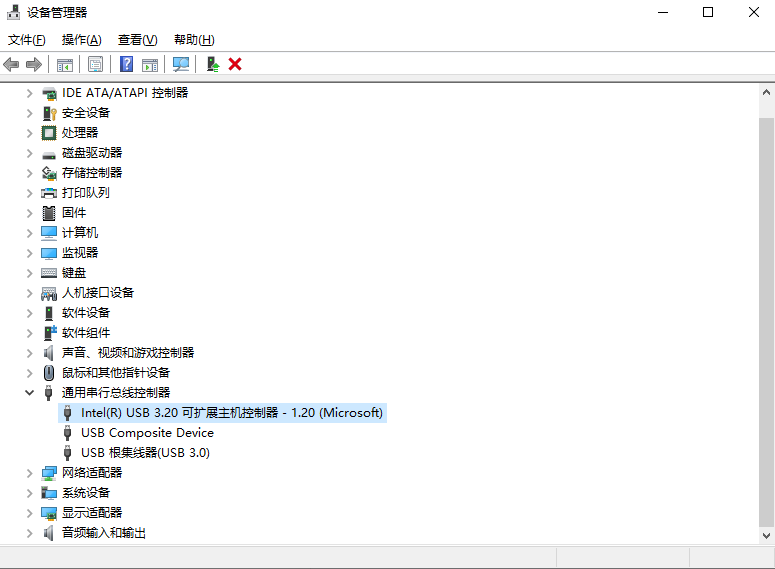Click the 存储控制器 icon
The width and height of the screenshot is (775, 569).
tap(49, 173)
